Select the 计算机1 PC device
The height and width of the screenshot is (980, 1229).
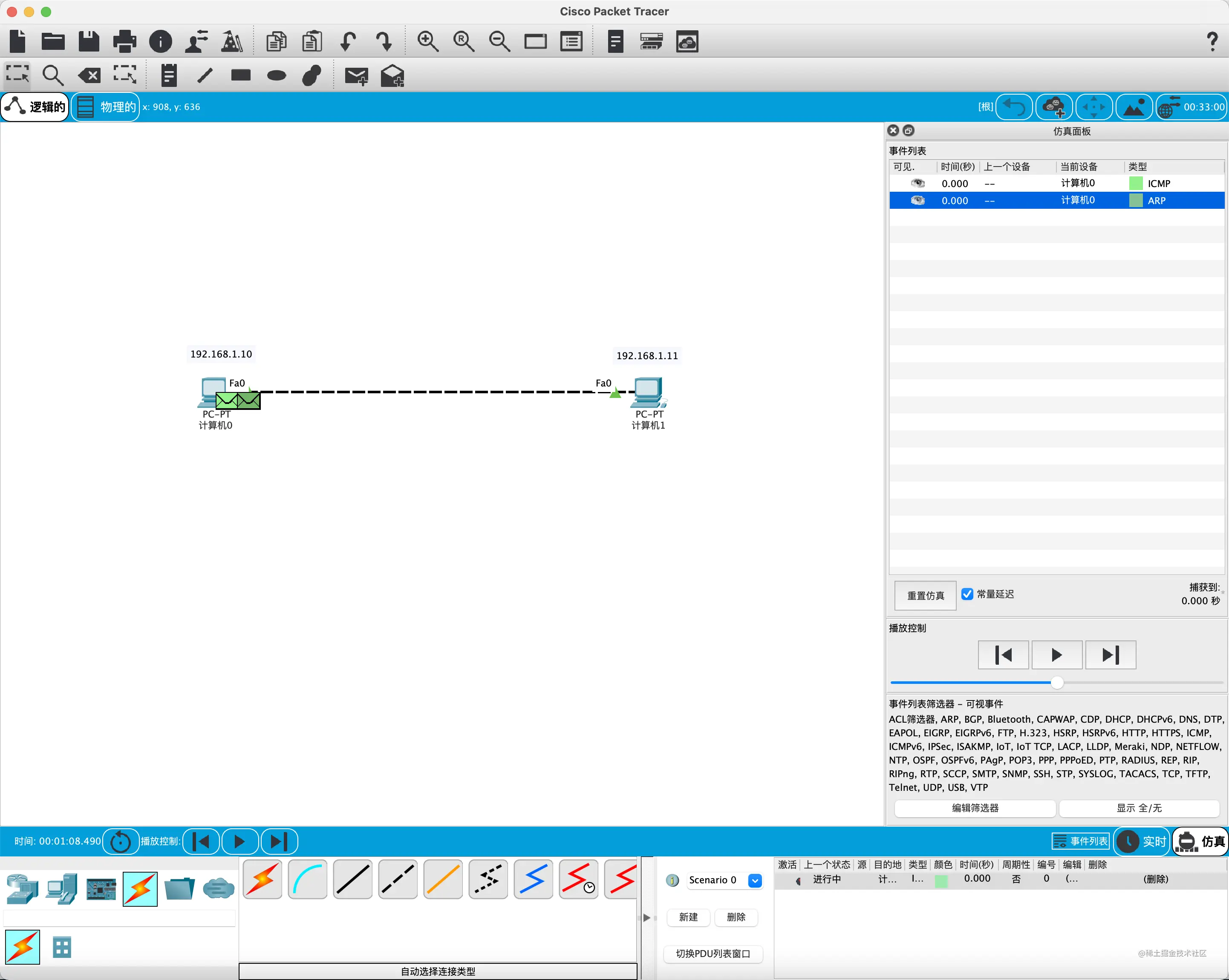click(648, 392)
